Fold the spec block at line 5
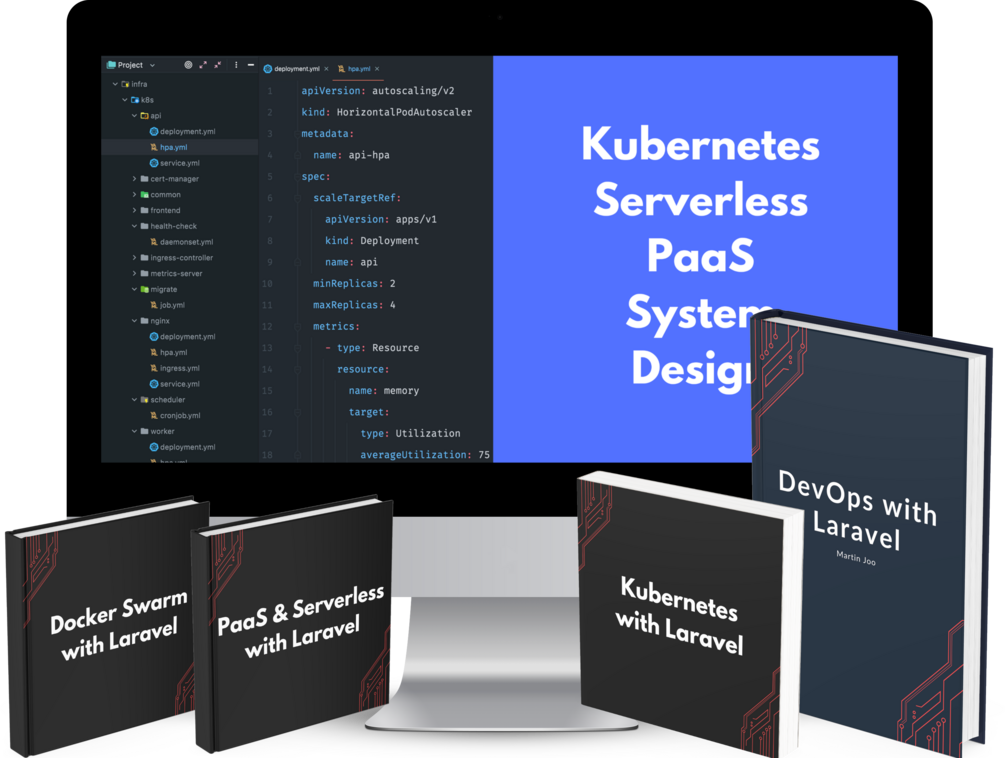The width and height of the screenshot is (1005, 758). [x=297, y=177]
